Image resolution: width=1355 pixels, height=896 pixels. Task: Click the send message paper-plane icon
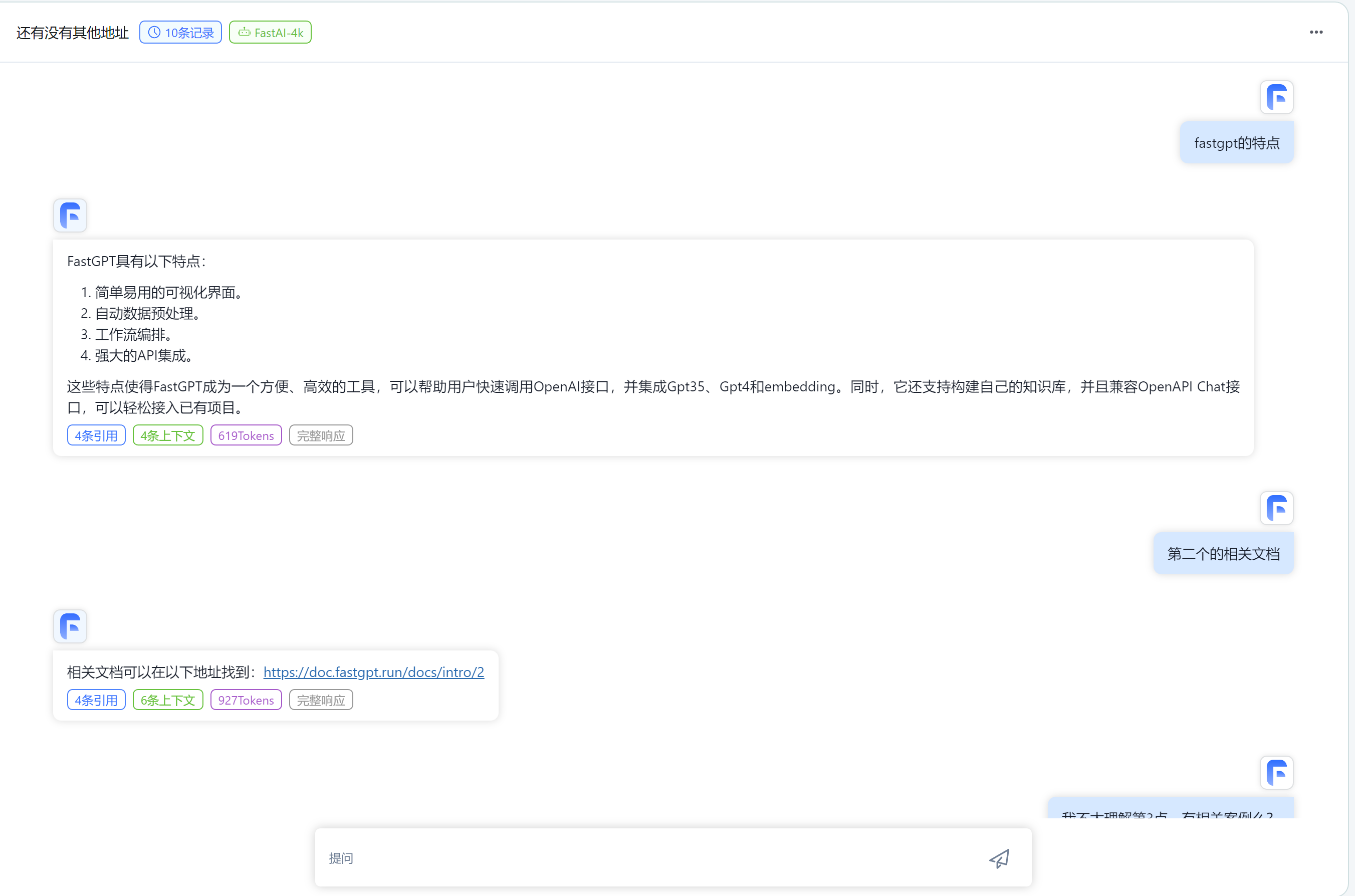[999, 858]
